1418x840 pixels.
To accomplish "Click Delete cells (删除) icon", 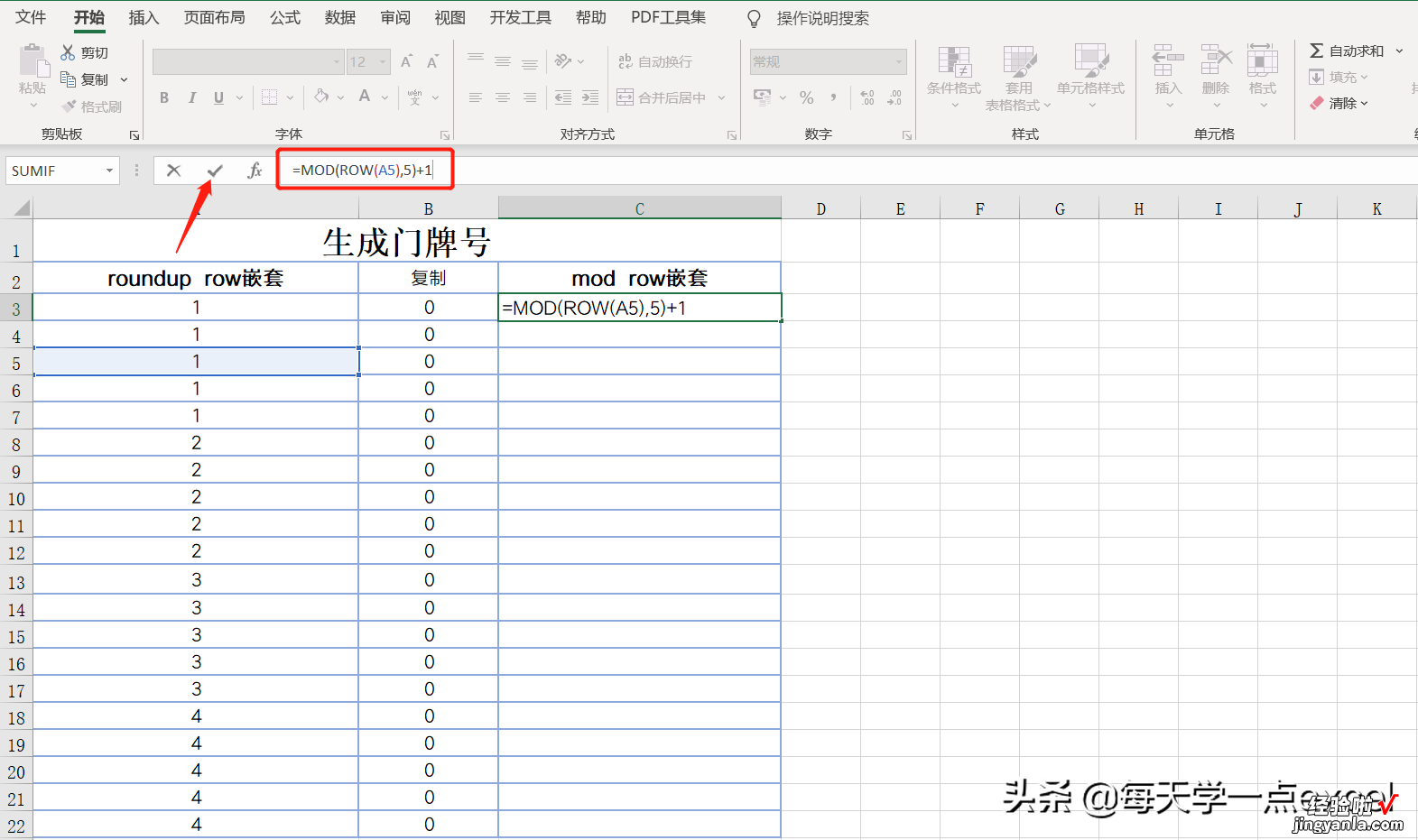I will point(1216,60).
